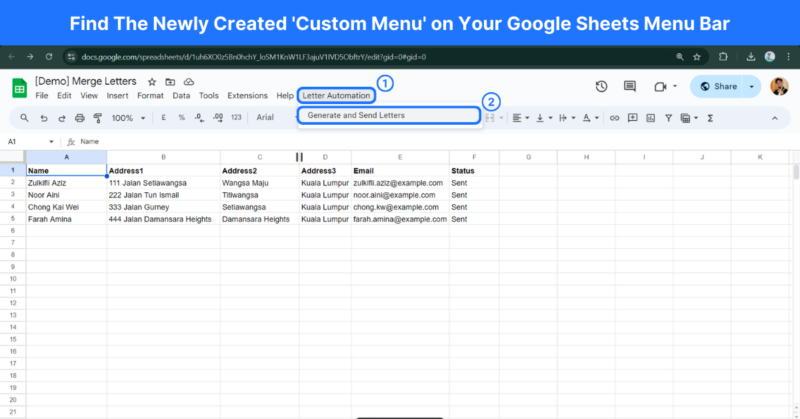The height and width of the screenshot is (419, 800).
Task: Select the Status header cell
Action: coord(474,170)
